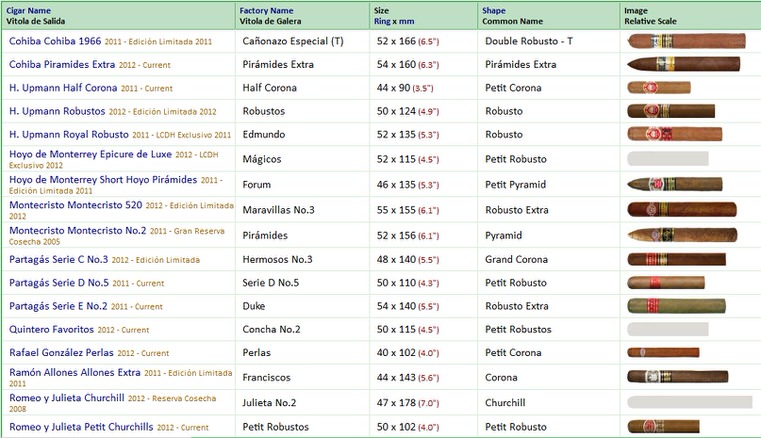The height and width of the screenshot is (438, 761).
Task: Sort by the Cigar Name column header
Action: [28, 11]
